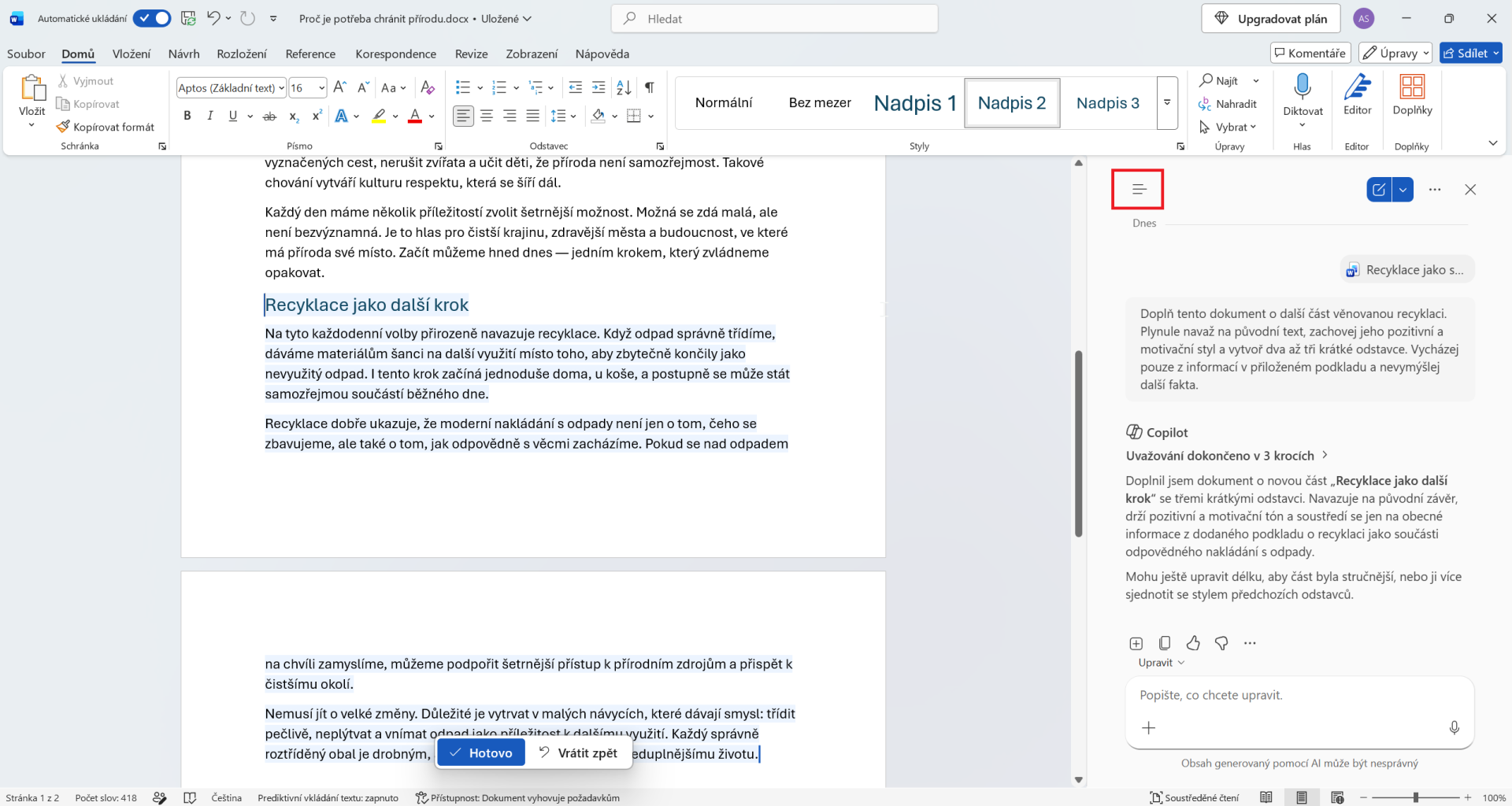
Task: Switch to Vložení tab
Action: pos(132,54)
